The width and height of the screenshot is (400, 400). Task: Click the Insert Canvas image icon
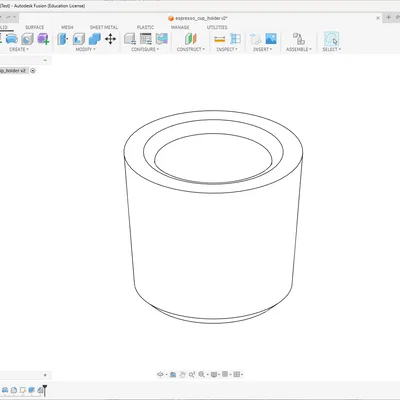pyautogui.click(x=271, y=39)
